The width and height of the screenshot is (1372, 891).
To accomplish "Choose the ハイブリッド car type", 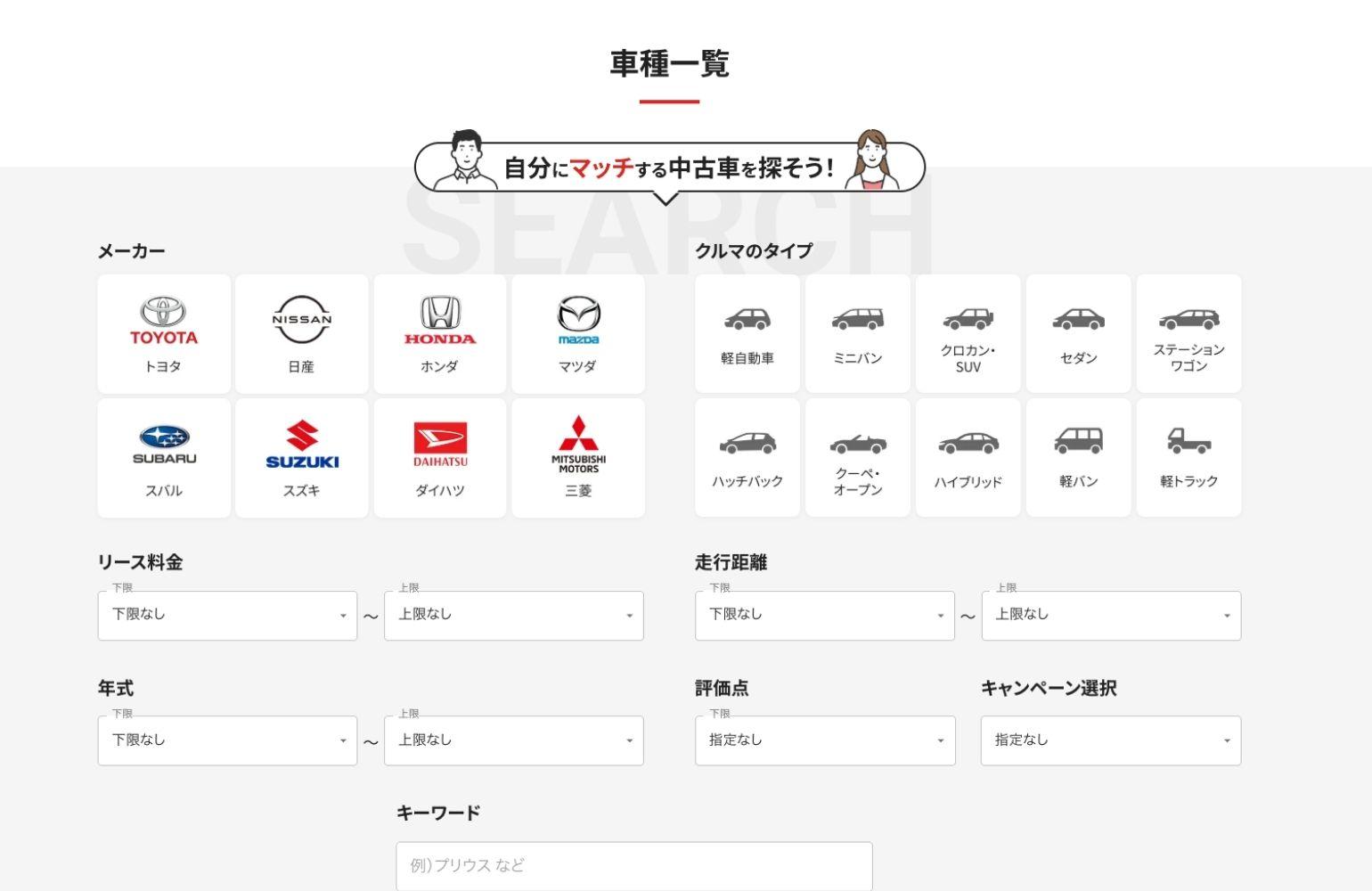I will [x=968, y=457].
